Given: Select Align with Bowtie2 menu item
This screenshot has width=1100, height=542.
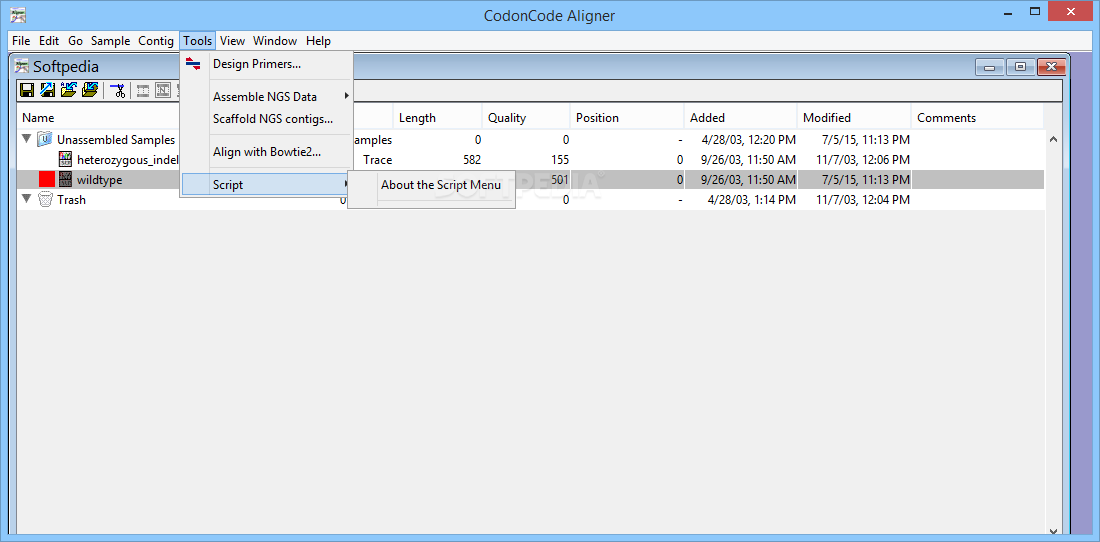Looking at the screenshot, I should click(267, 151).
